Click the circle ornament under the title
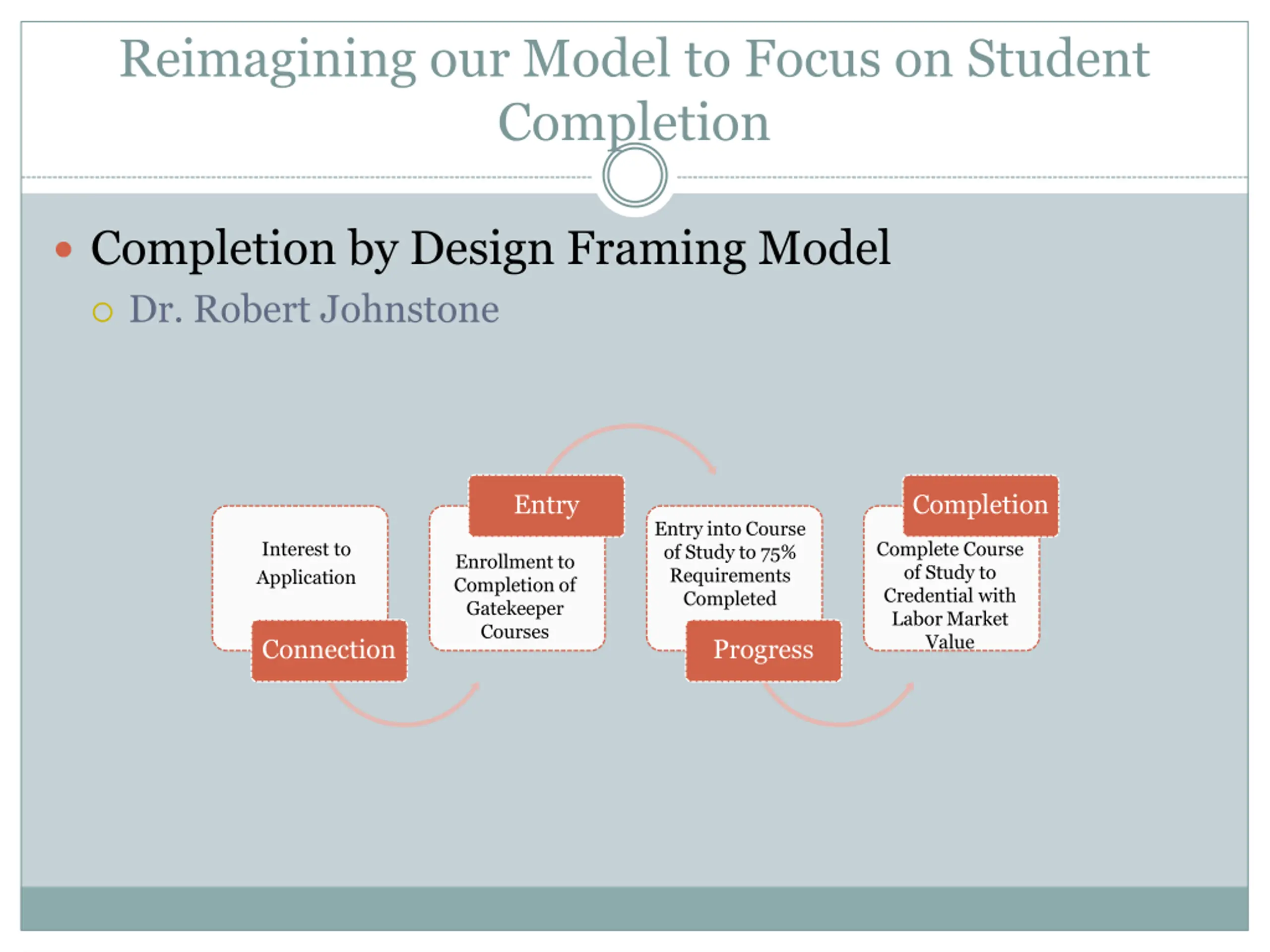This screenshot has width=1270, height=952. point(635,176)
